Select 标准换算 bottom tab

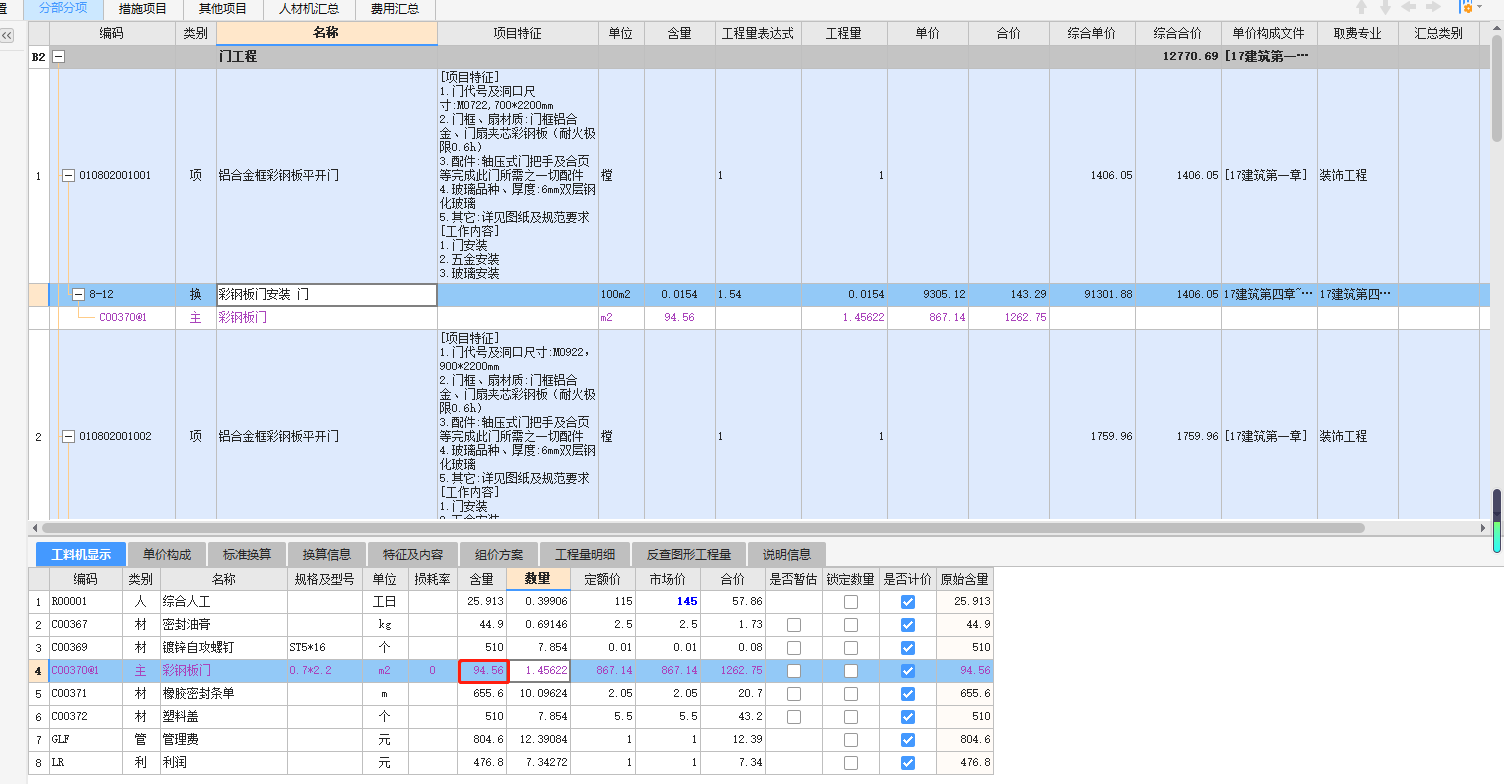[x=246, y=554]
